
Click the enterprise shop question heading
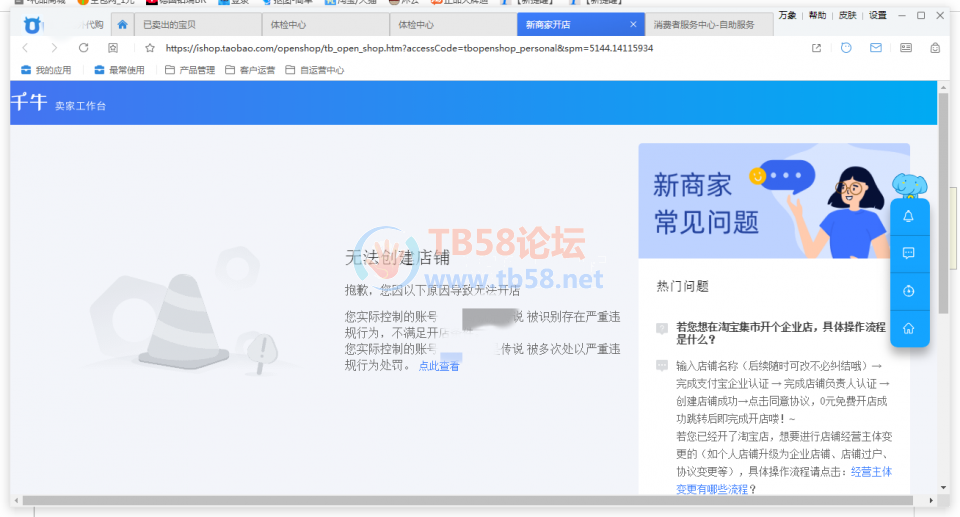(781, 333)
